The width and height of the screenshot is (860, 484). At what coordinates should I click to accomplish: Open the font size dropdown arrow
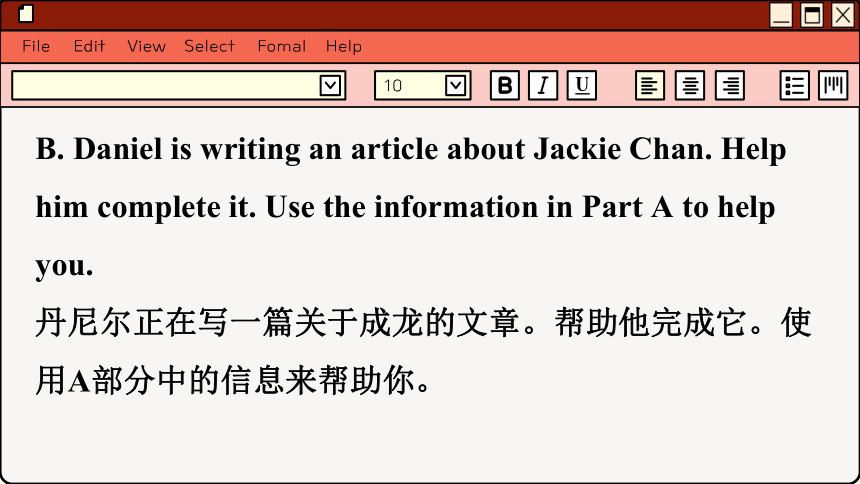[x=455, y=86]
